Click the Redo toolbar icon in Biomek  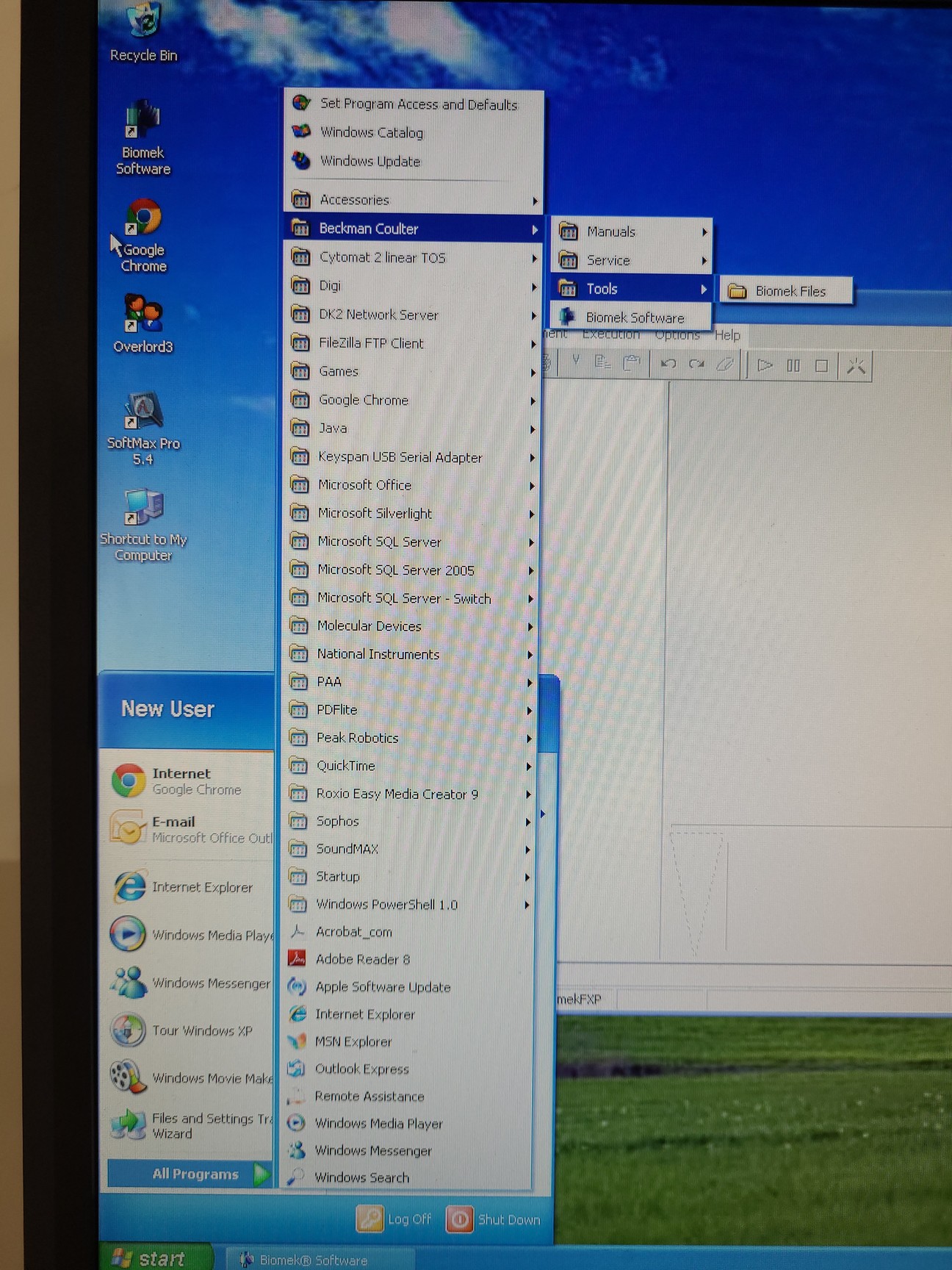pos(697,364)
